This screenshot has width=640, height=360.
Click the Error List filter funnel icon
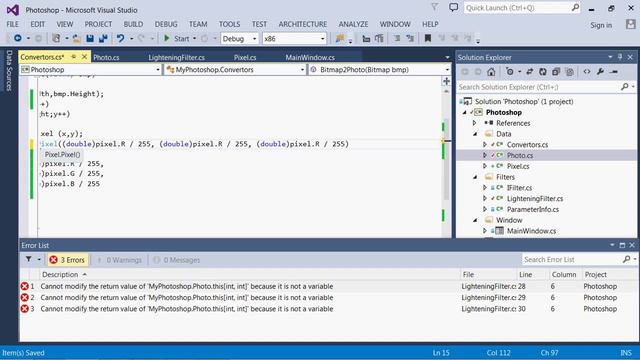pos(29,260)
